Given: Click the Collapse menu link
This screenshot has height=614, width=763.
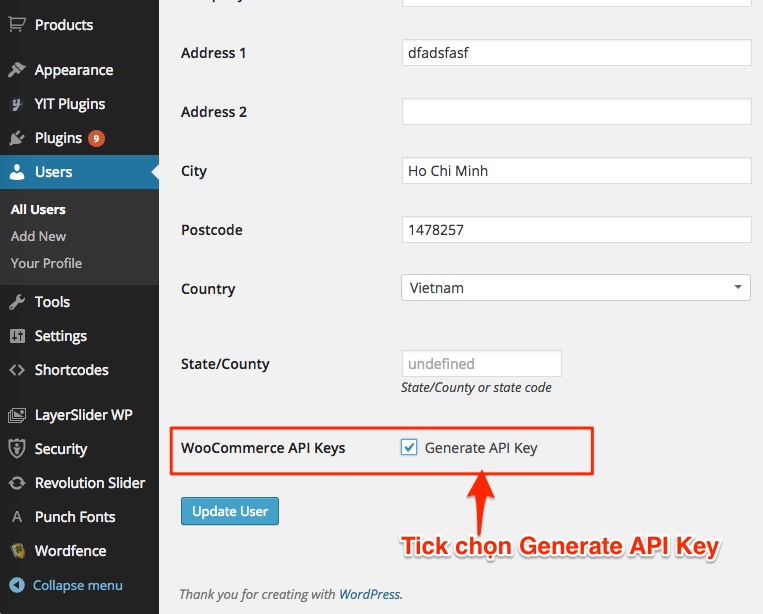Looking at the screenshot, I should (77, 585).
